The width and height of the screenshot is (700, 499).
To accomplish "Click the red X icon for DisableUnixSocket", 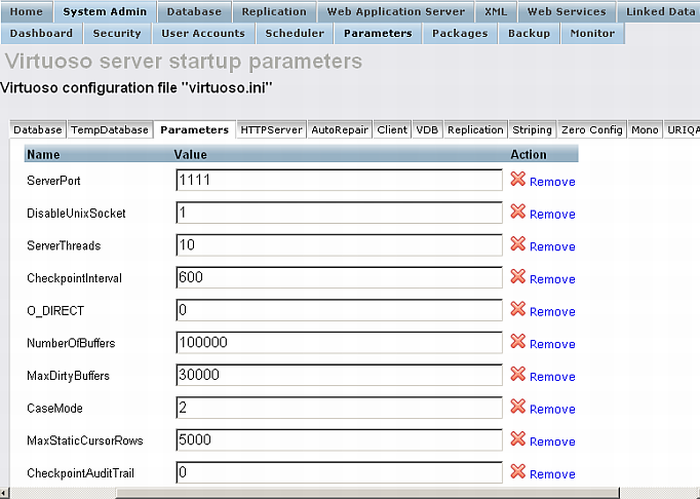I will [x=518, y=212].
